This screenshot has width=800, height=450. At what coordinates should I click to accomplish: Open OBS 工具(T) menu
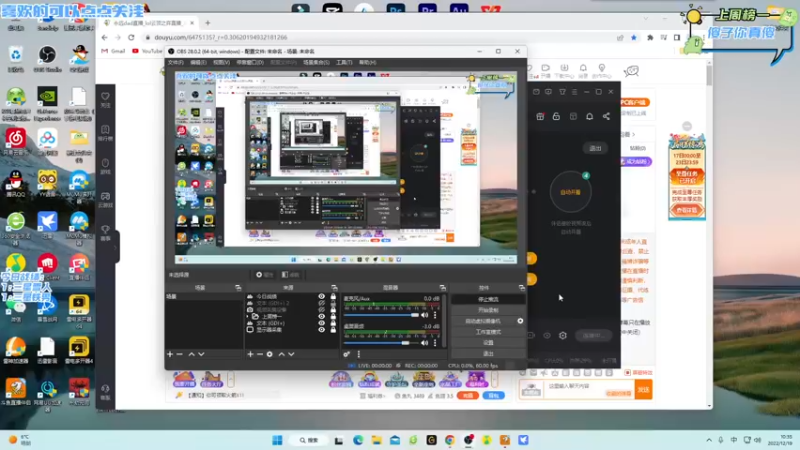(344, 62)
